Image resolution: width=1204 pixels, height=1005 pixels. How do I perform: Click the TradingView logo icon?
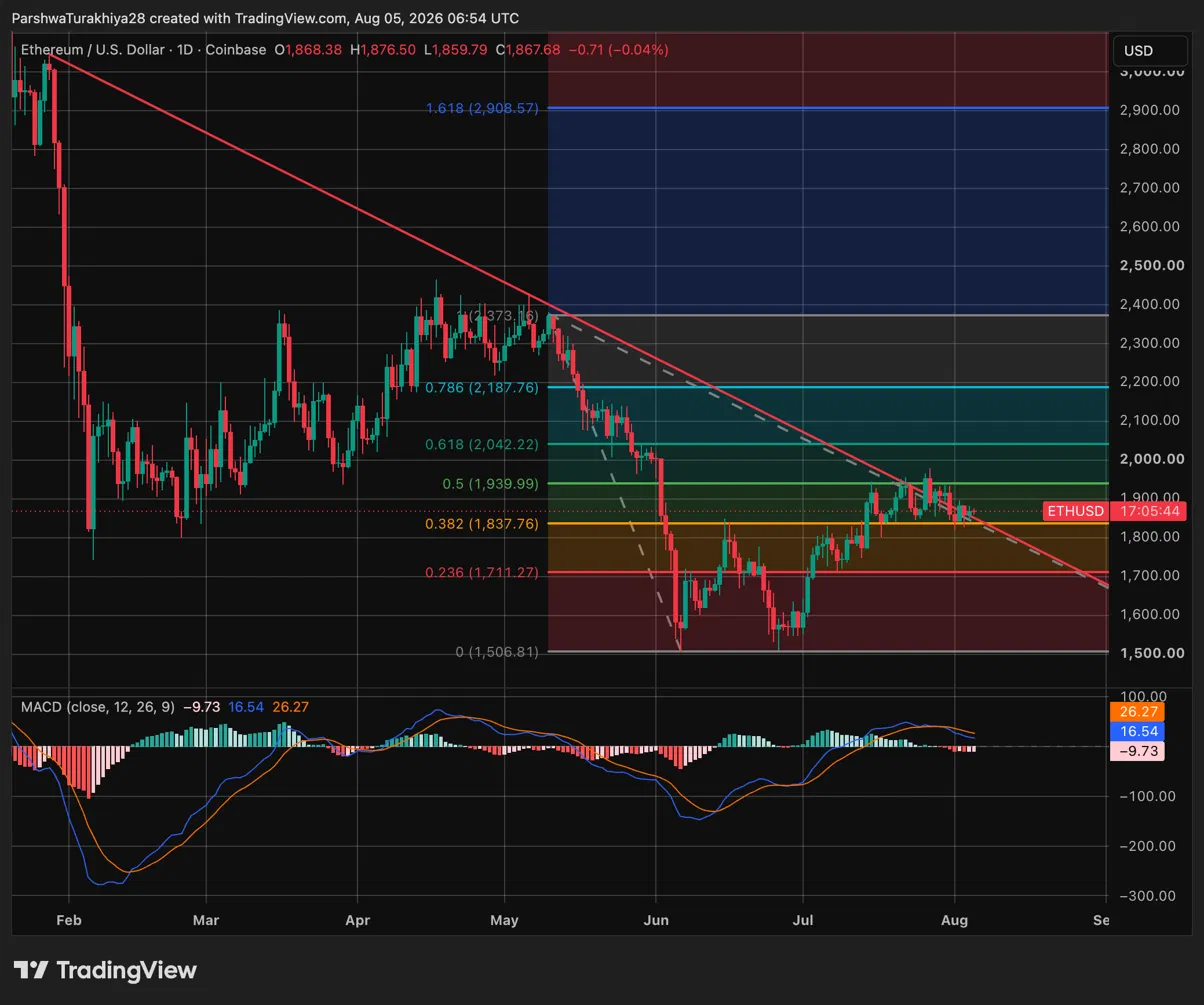tap(31, 970)
